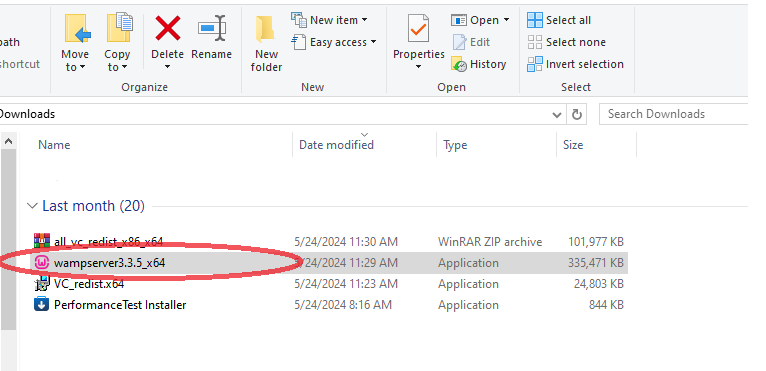Click Invert selection in the ribbon
Viewport: 766px width, 371px height.
(x=575, y=64)
